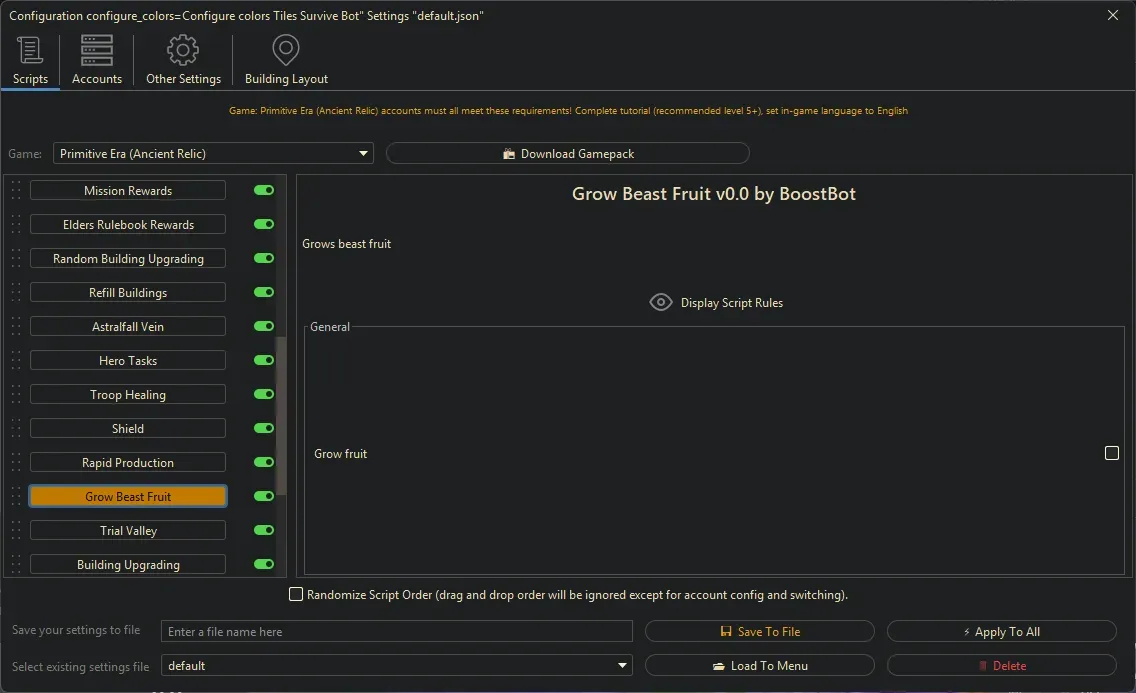Open Other Settings gear icon
The height and width of the screenshot is (693, 1136).
[183, 49]
